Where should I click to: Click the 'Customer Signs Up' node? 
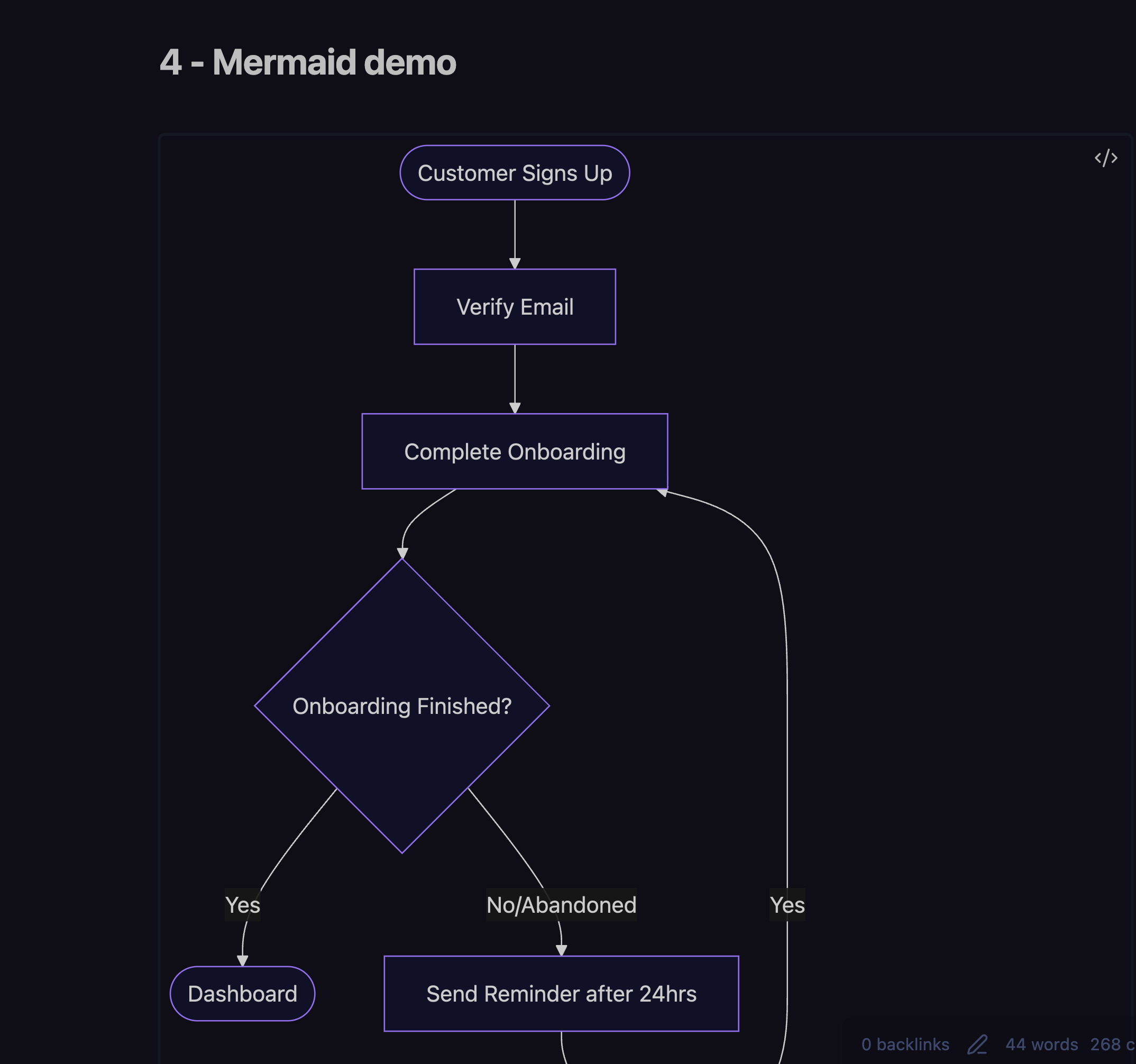click(515, 172)
